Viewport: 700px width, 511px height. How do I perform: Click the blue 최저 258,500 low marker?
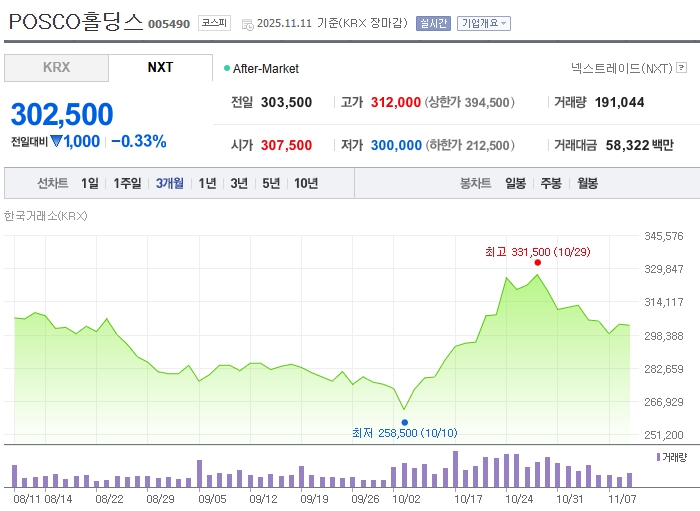[x=404, y=422]
